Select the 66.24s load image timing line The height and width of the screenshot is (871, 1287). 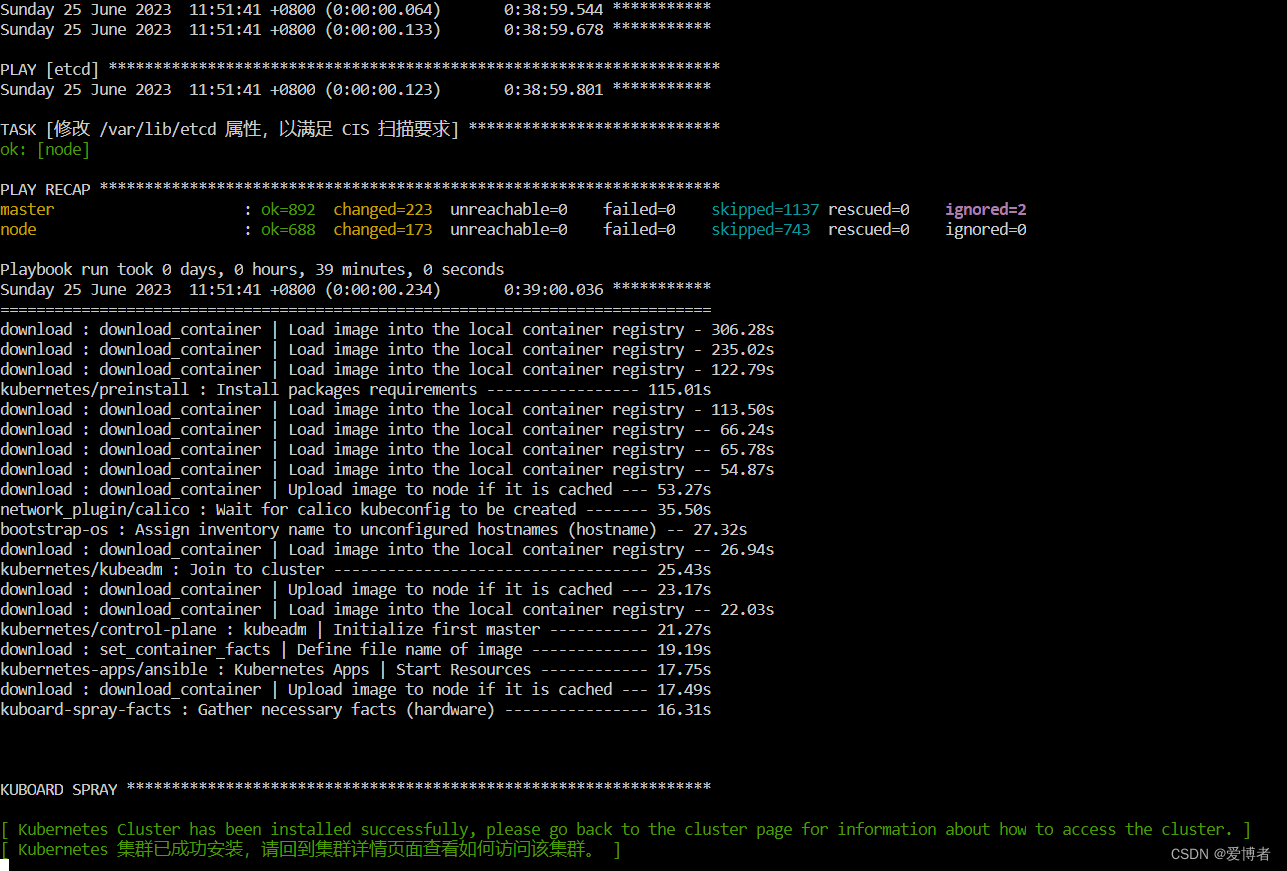coord(387,429)
